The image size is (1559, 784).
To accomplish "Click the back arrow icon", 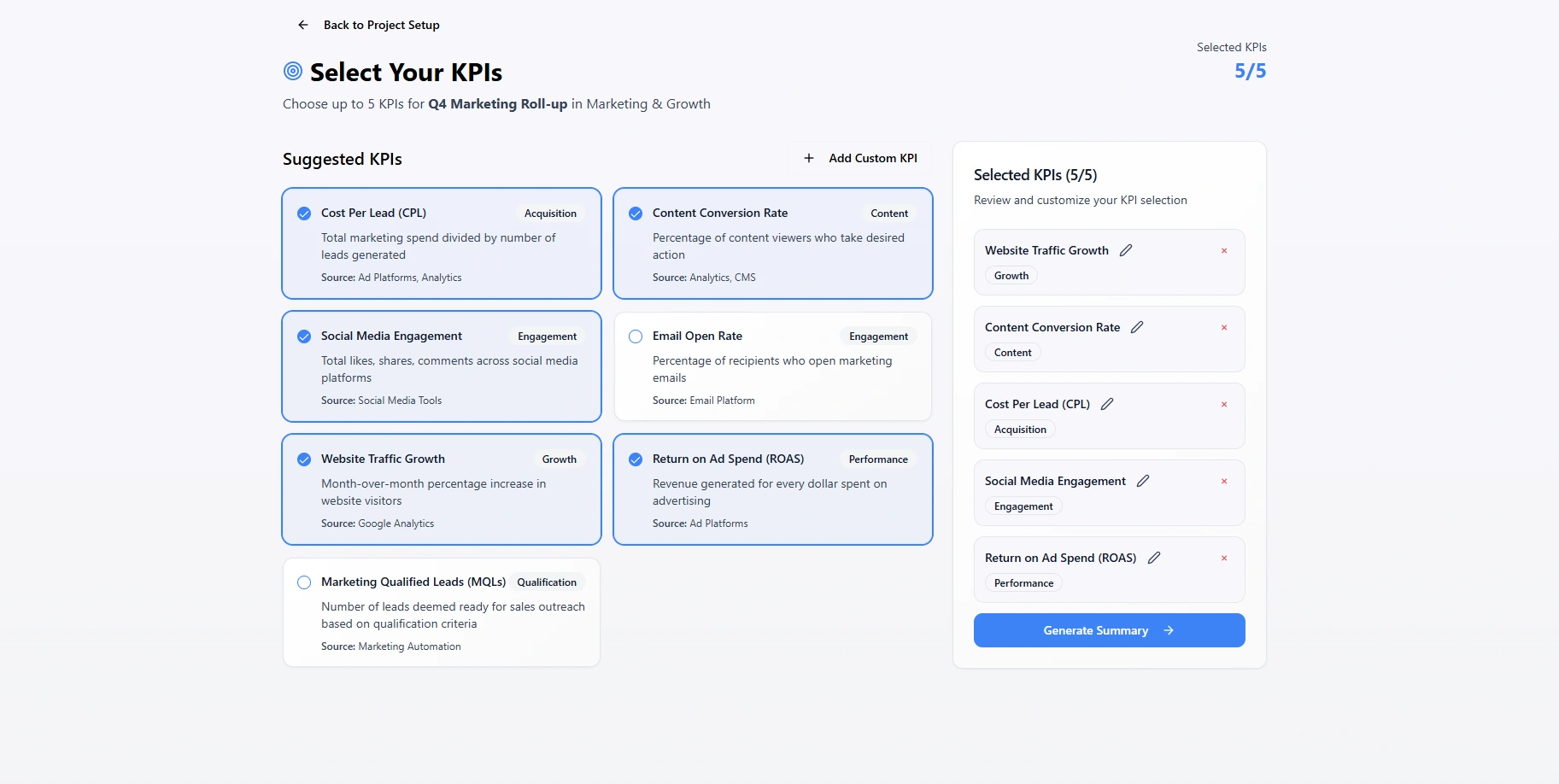I will 302,25.
